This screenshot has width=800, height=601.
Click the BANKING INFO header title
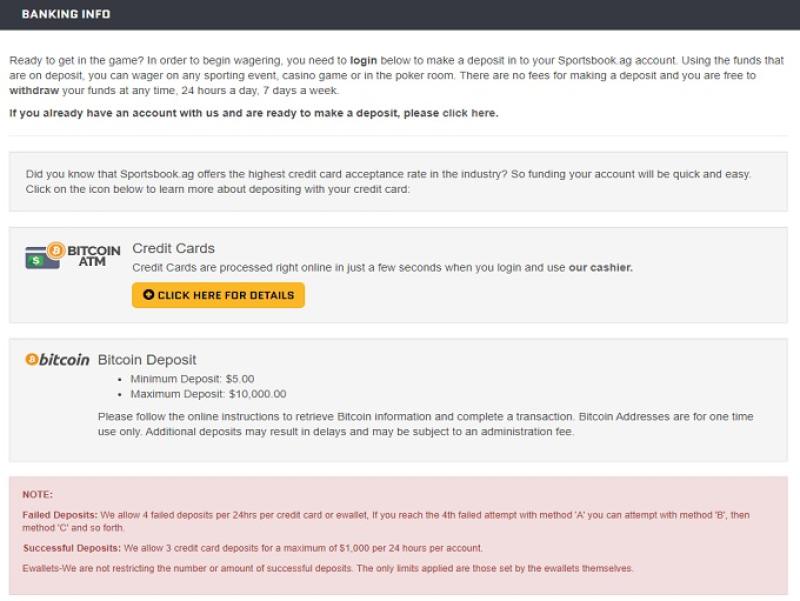pos(66,15)
